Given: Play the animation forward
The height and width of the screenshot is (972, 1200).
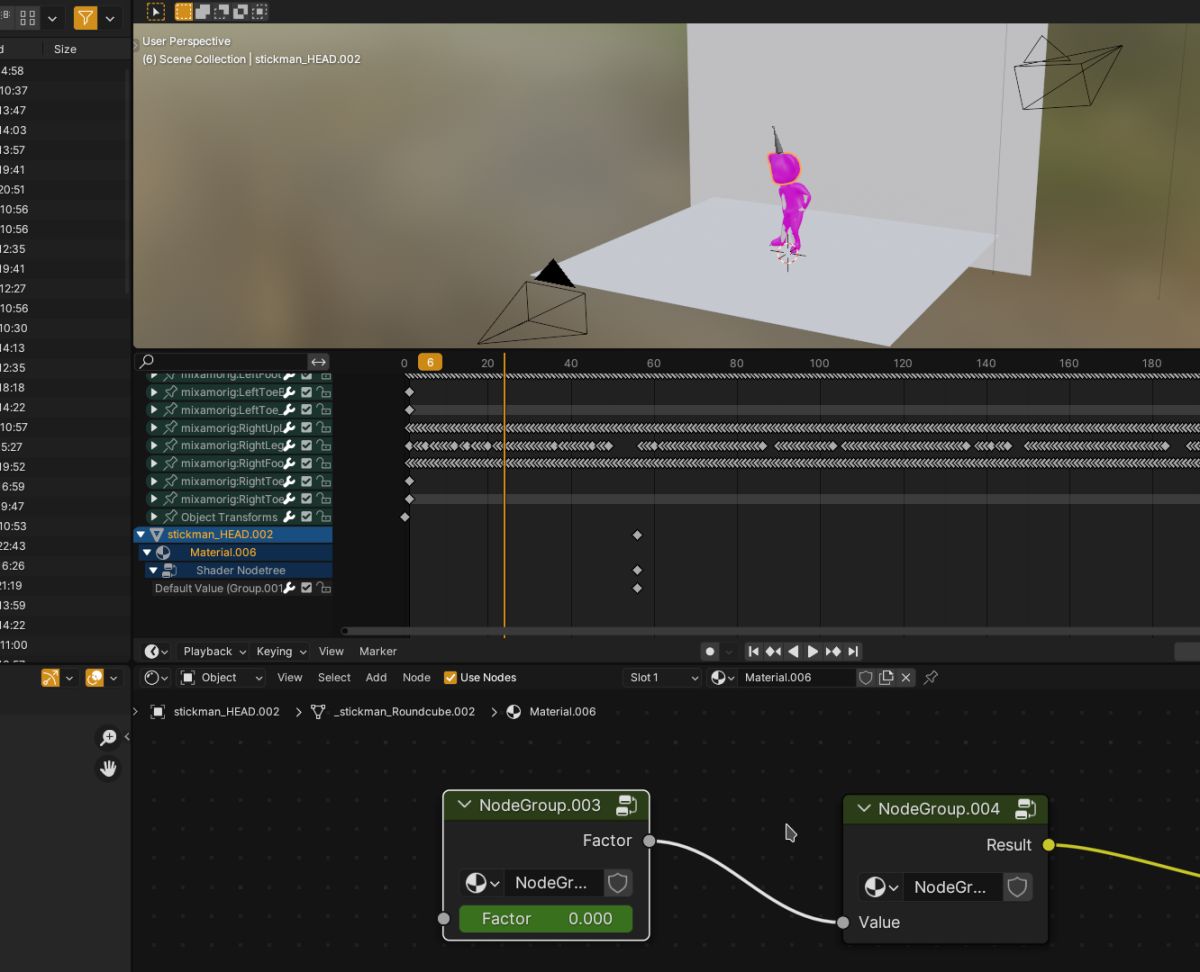Looking at the screenshot, I should (813, 651).
